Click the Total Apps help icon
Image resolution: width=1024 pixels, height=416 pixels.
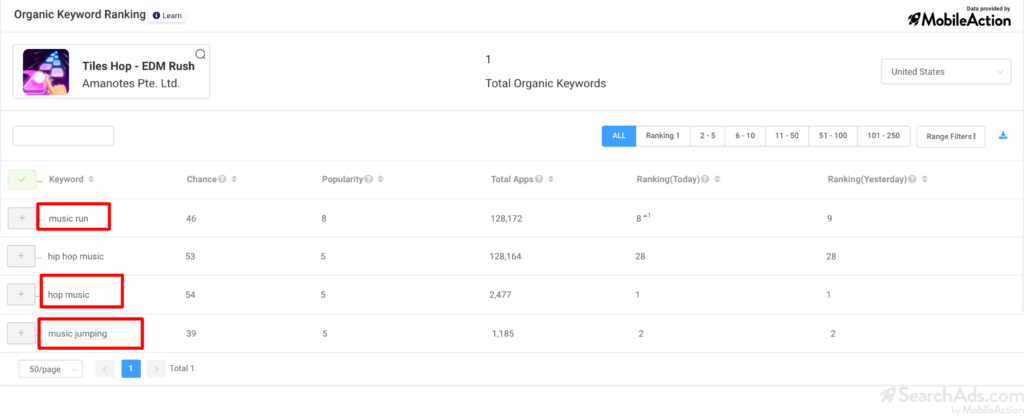[538, 179]
